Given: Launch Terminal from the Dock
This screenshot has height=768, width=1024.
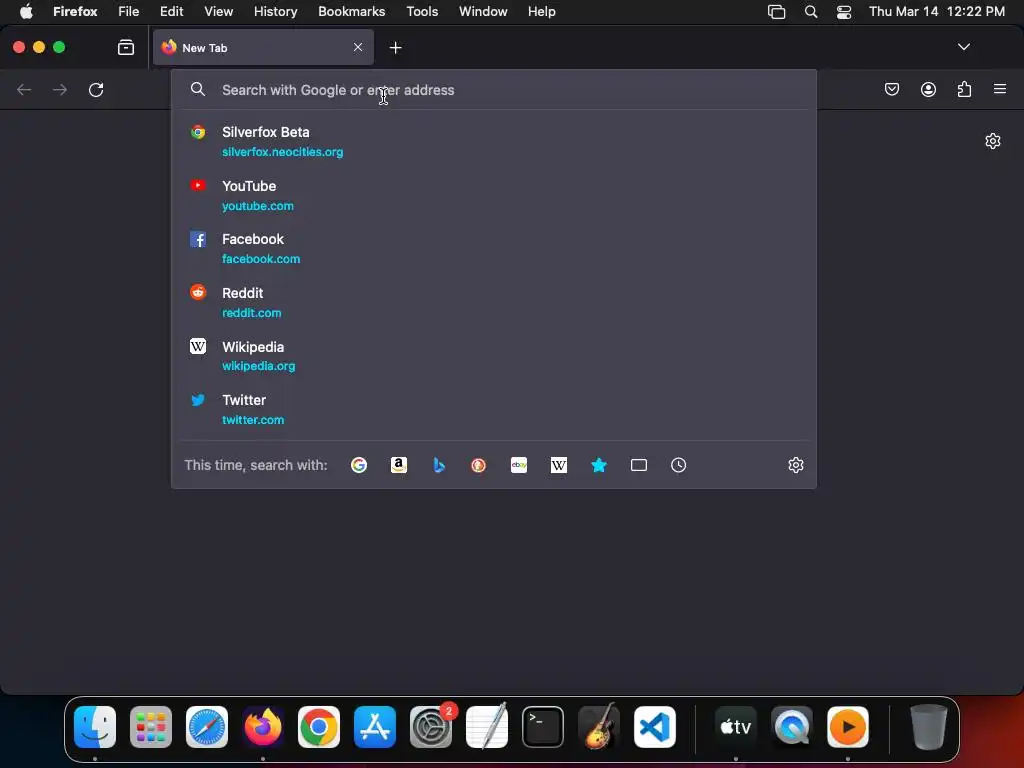Looking at the screenshot, I should point(543,727).
